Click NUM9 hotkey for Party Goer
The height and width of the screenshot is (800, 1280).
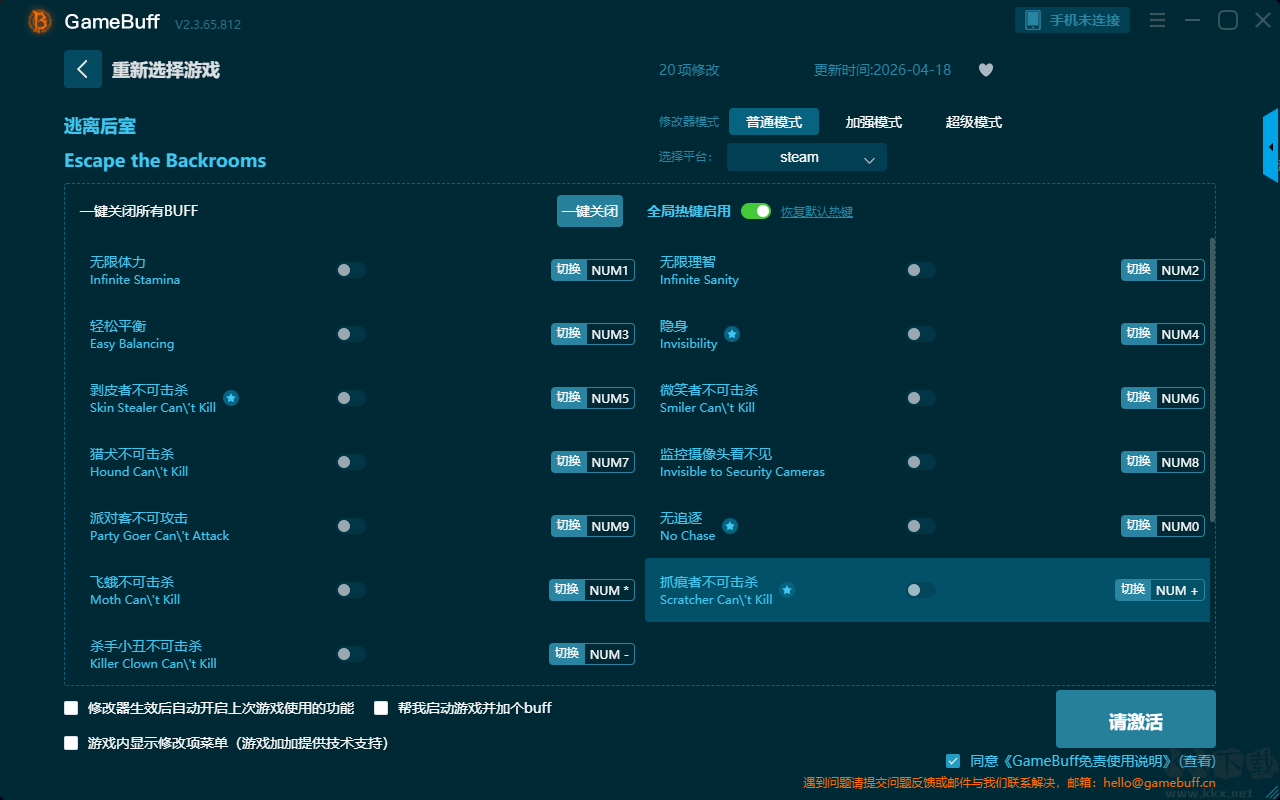(593, 526)
